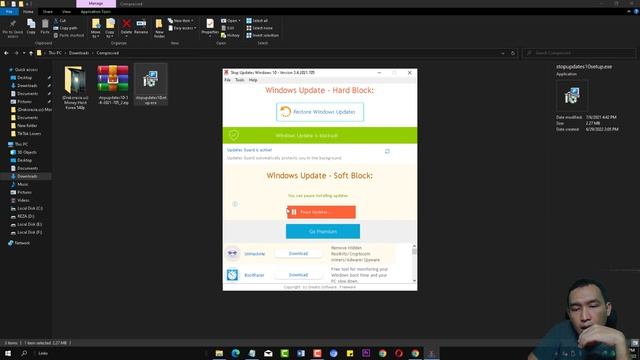The height and width of the screenshot is (360, 640).
Task: Click the Explorer Back arrow
Action: 6,53
